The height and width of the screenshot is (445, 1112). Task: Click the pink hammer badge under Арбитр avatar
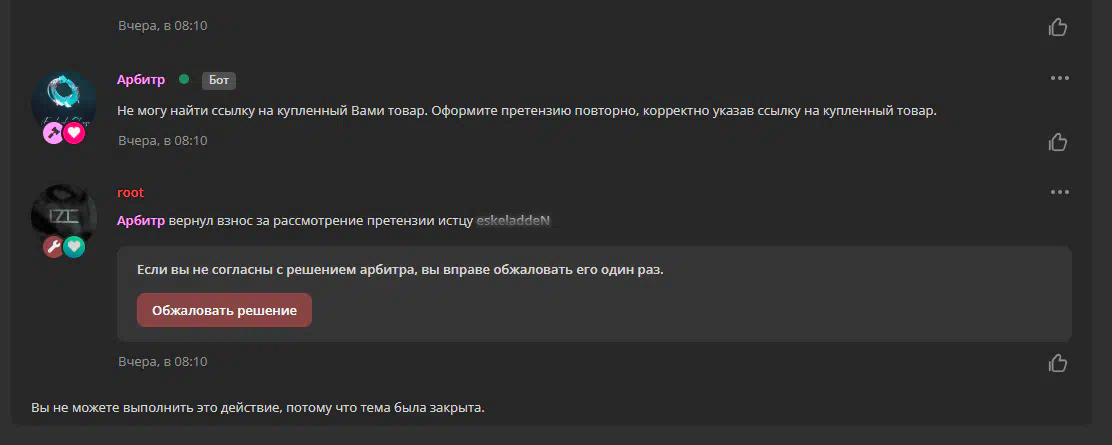tap(54, 133)
